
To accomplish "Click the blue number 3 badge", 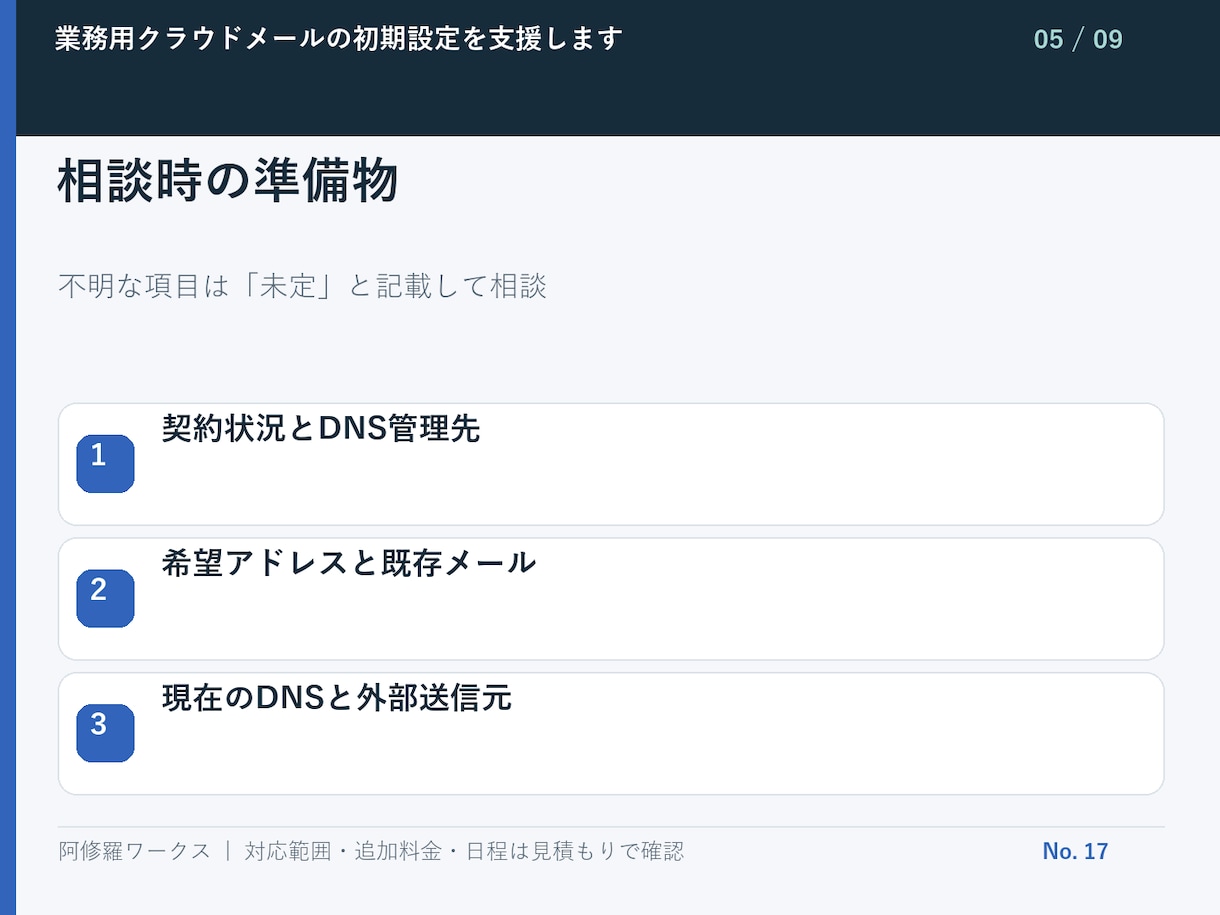I will point(105,733).
